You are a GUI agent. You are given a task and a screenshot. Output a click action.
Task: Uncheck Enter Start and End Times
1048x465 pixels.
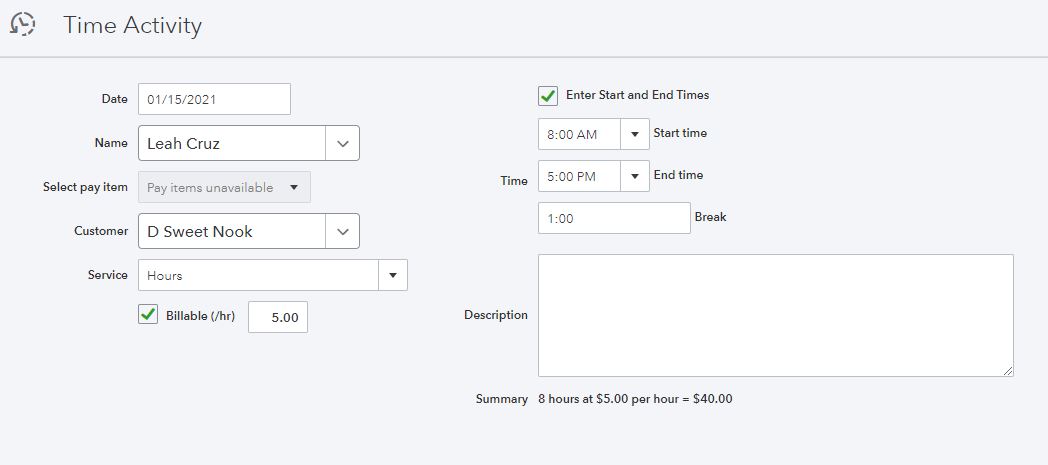(548, 96)
